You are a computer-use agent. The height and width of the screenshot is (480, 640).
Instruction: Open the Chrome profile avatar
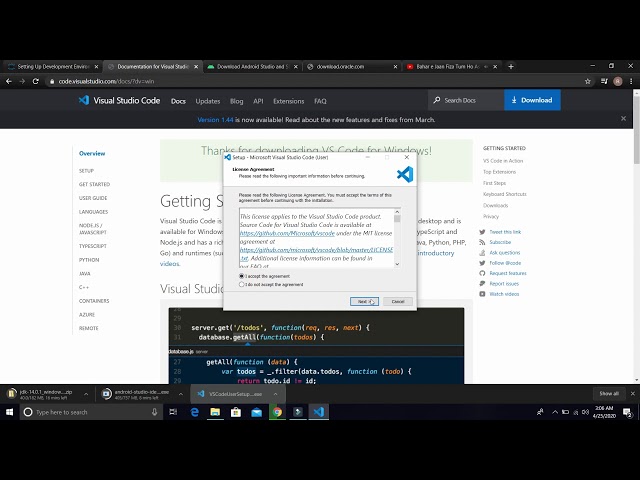point(618,81)
